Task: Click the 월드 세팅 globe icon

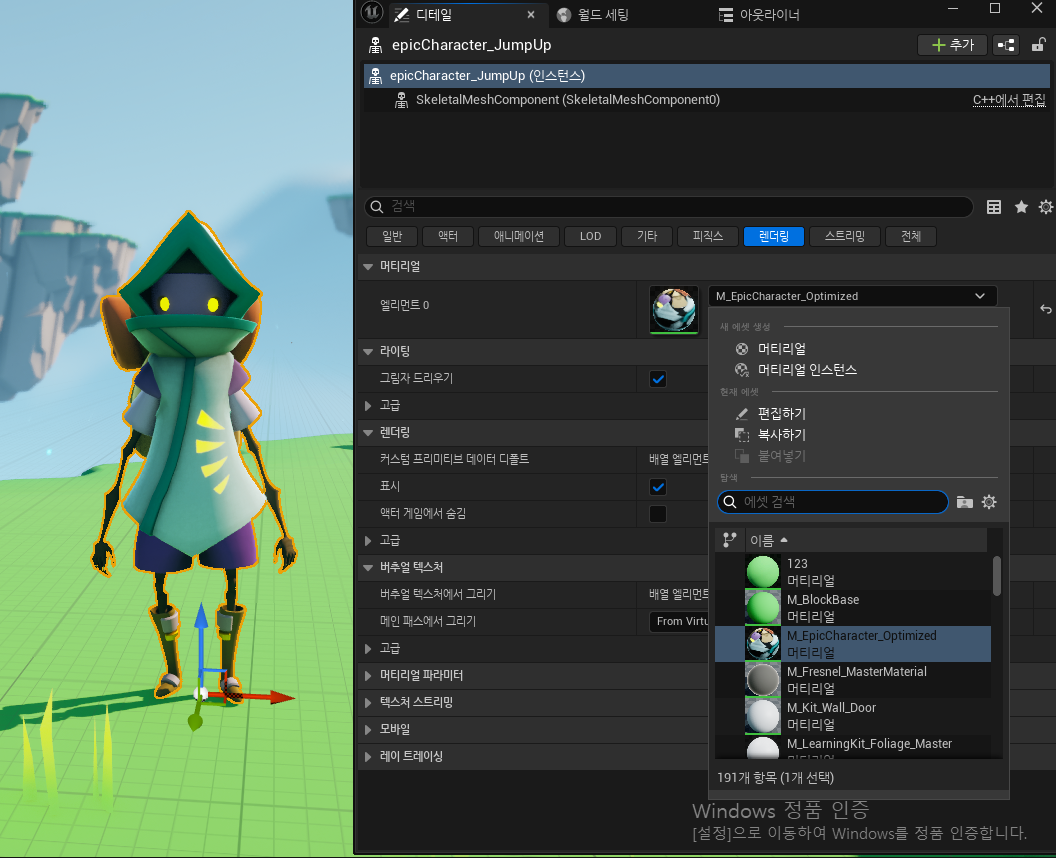Action: [x=564, y=15]
